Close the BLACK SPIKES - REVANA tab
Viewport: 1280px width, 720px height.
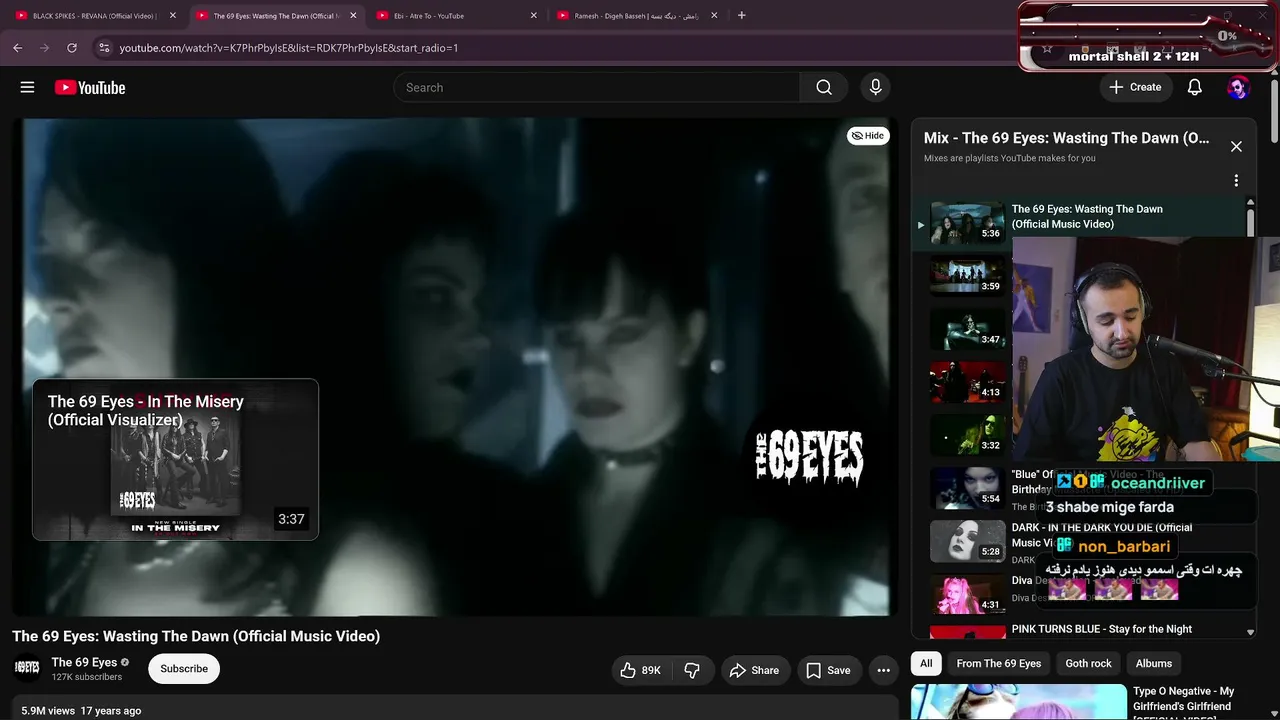click(172, 15)
